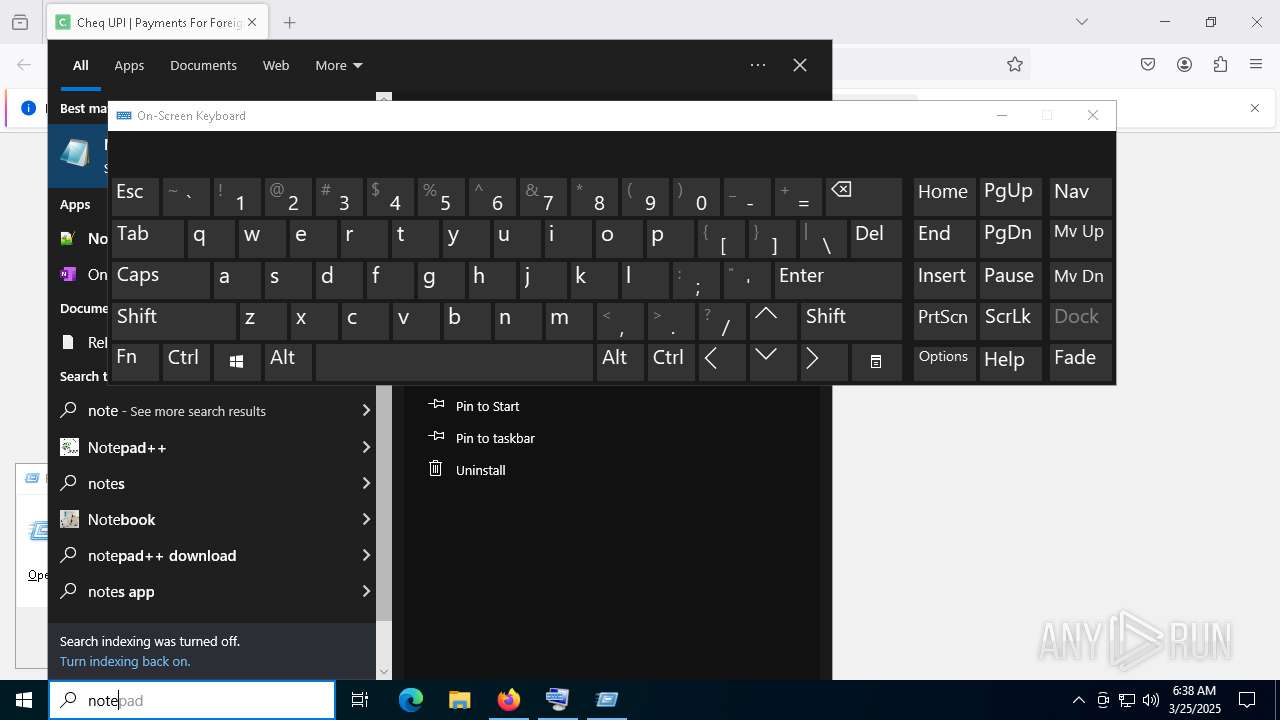Toggle the right Shift key
1280x720 pixels.
coord(851,321)
